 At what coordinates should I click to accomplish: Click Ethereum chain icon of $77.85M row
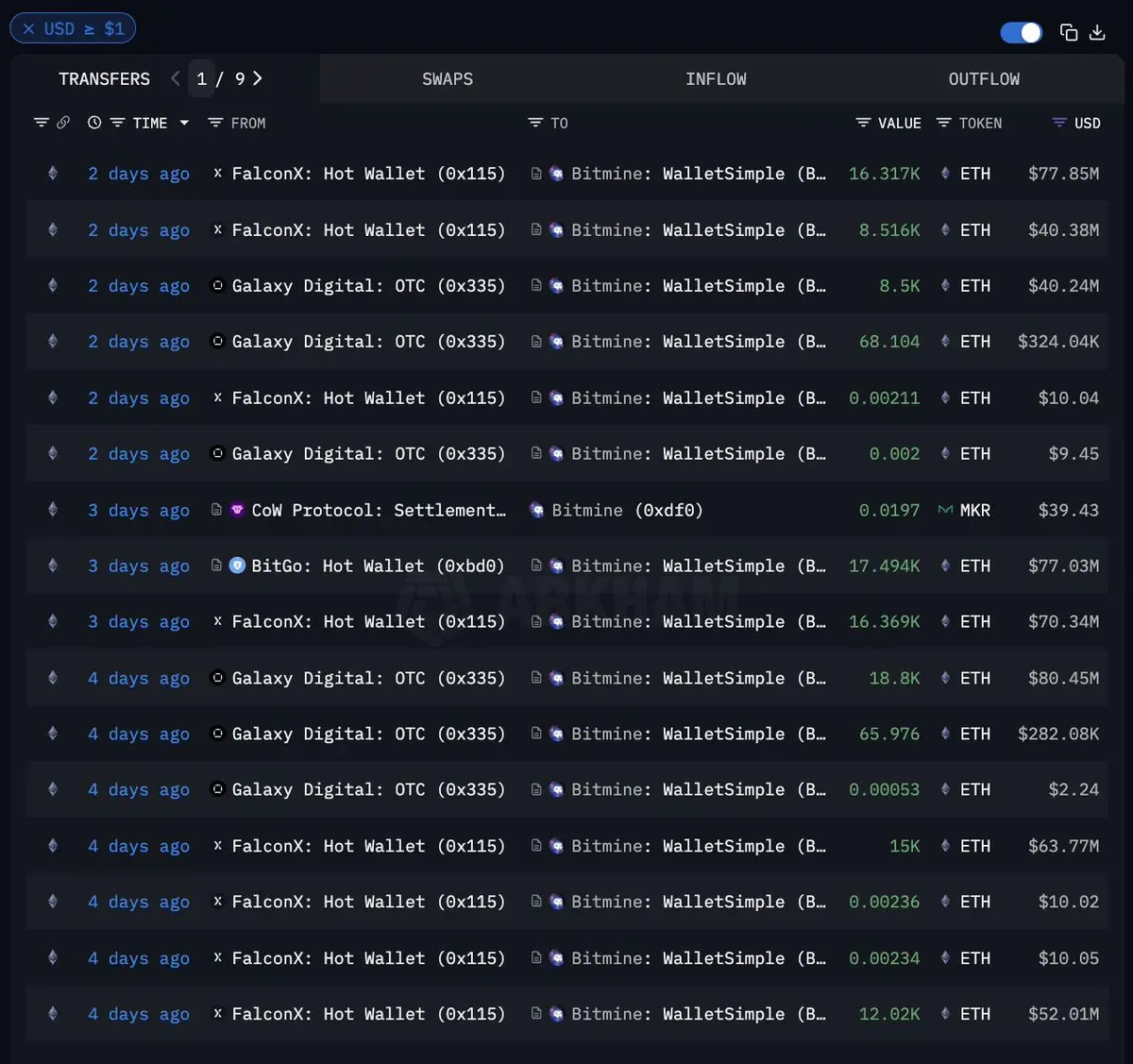(53, 173)
